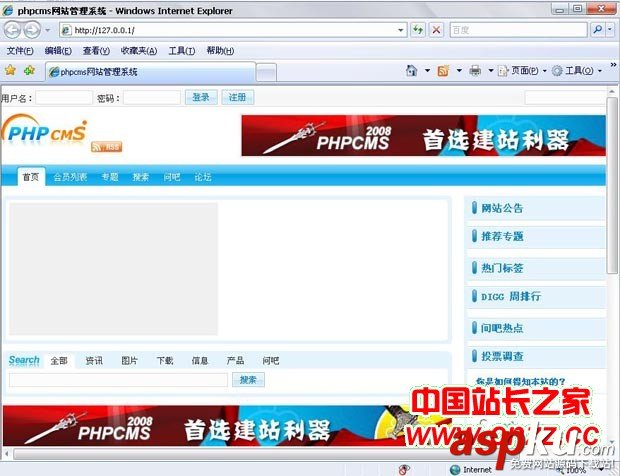Image resolution: width=620 pixels, height=476 pixels.
Task: Click the DIGG 周排行 sidebar heading
Action: tap(511, 297)
